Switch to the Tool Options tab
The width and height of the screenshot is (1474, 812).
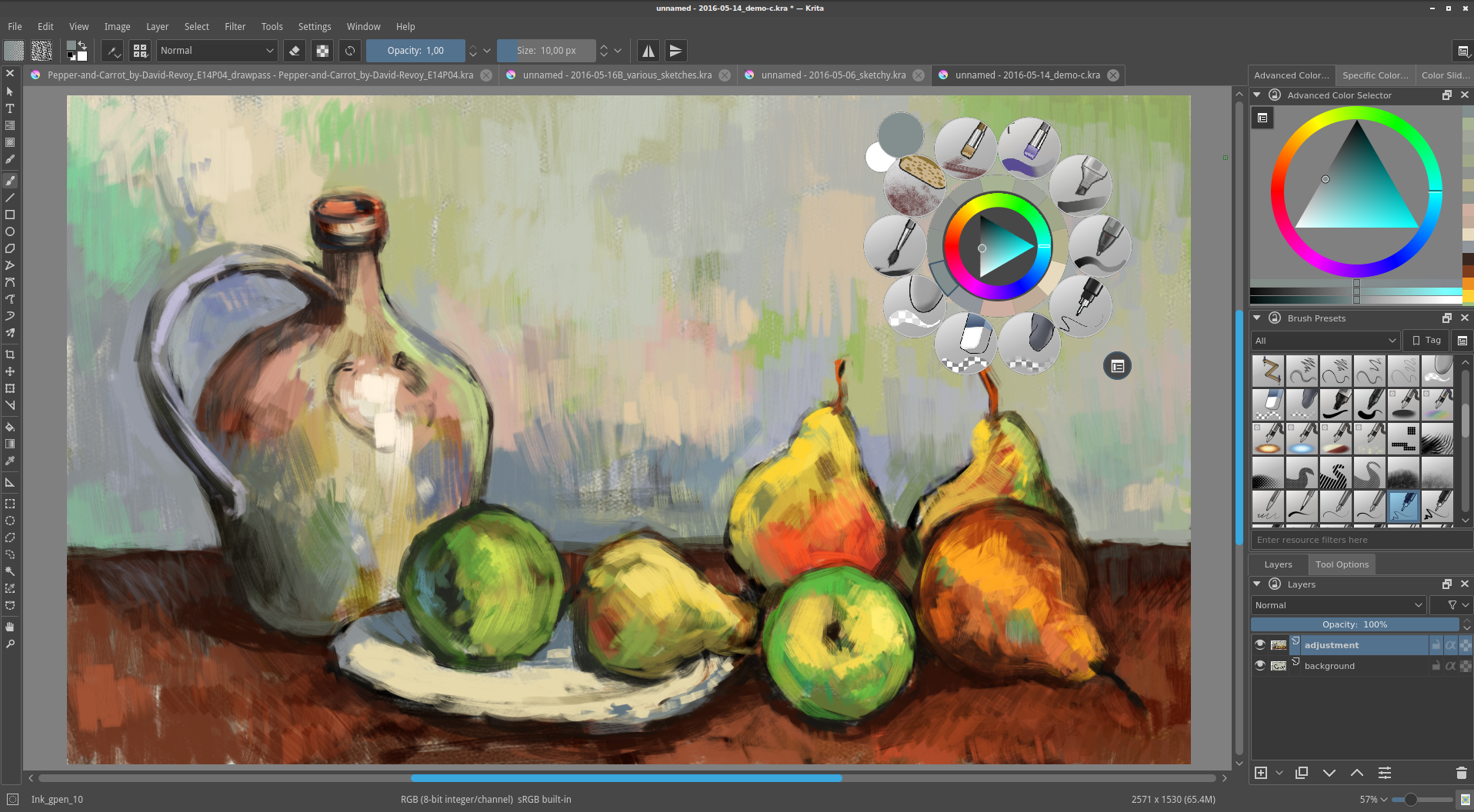pyautogui.click(x=1342, y=564)
